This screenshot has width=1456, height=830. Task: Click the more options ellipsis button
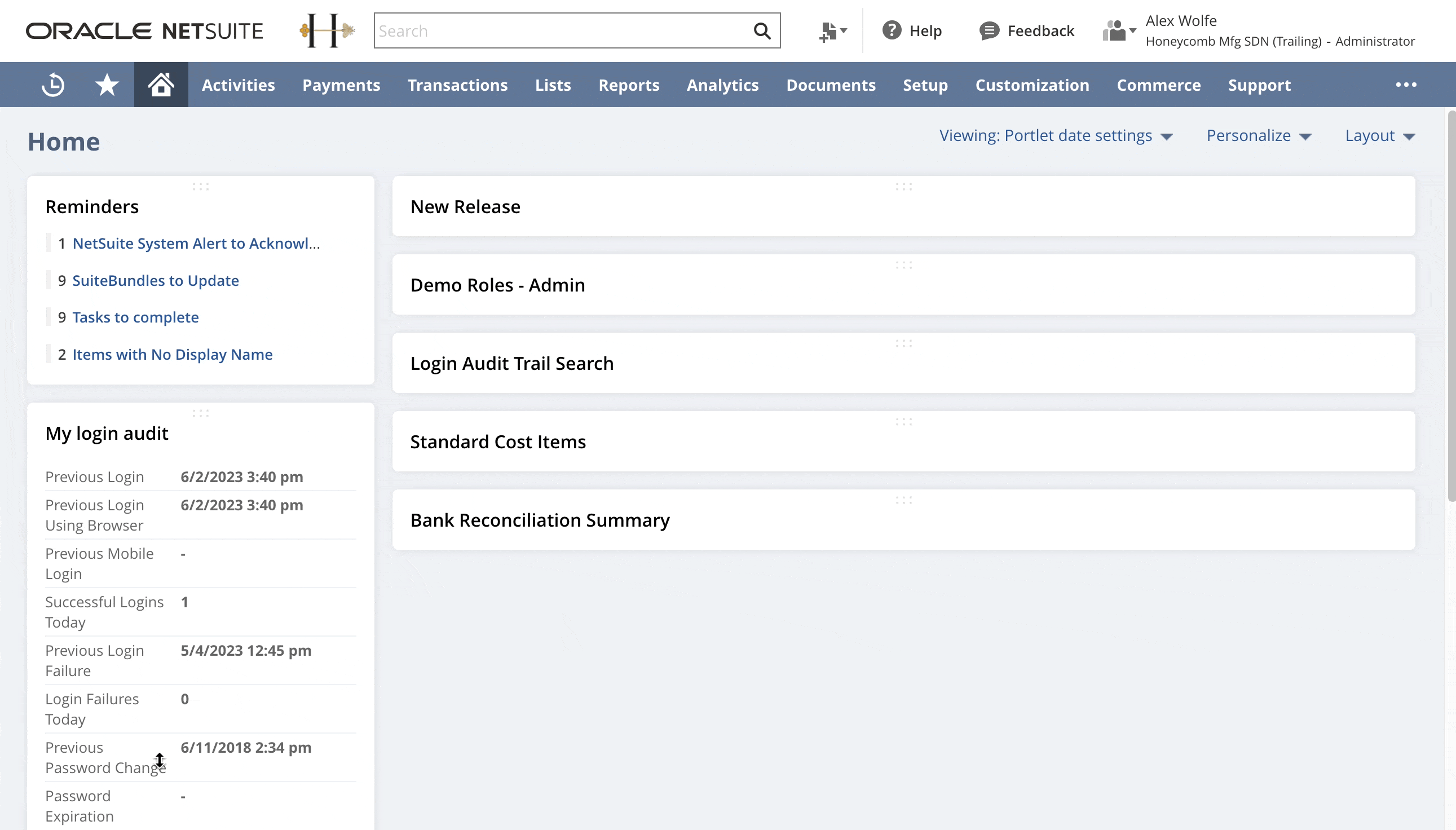point(1407,85)
